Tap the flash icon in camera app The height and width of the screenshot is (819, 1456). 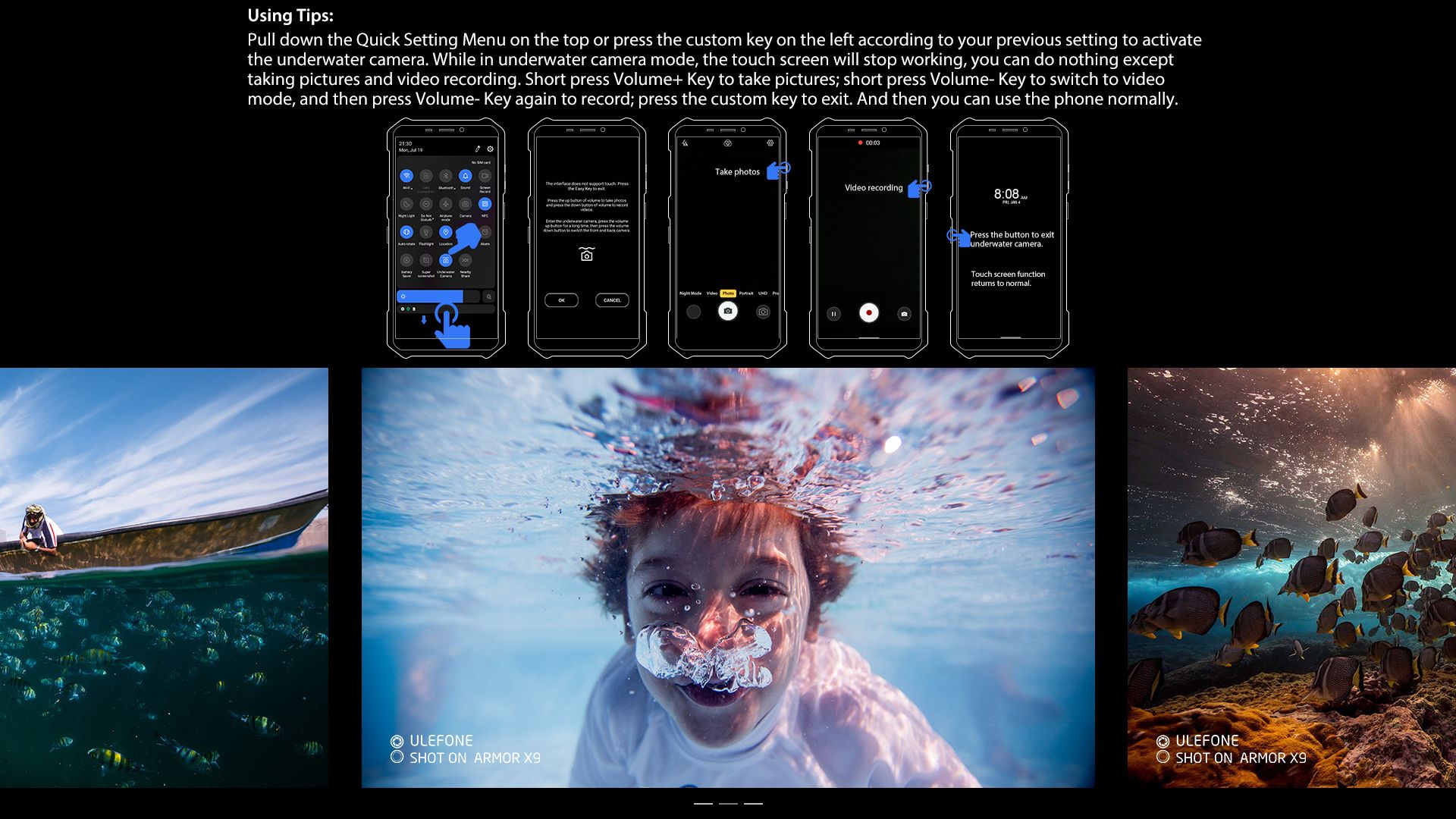click(x=685, y=143)
